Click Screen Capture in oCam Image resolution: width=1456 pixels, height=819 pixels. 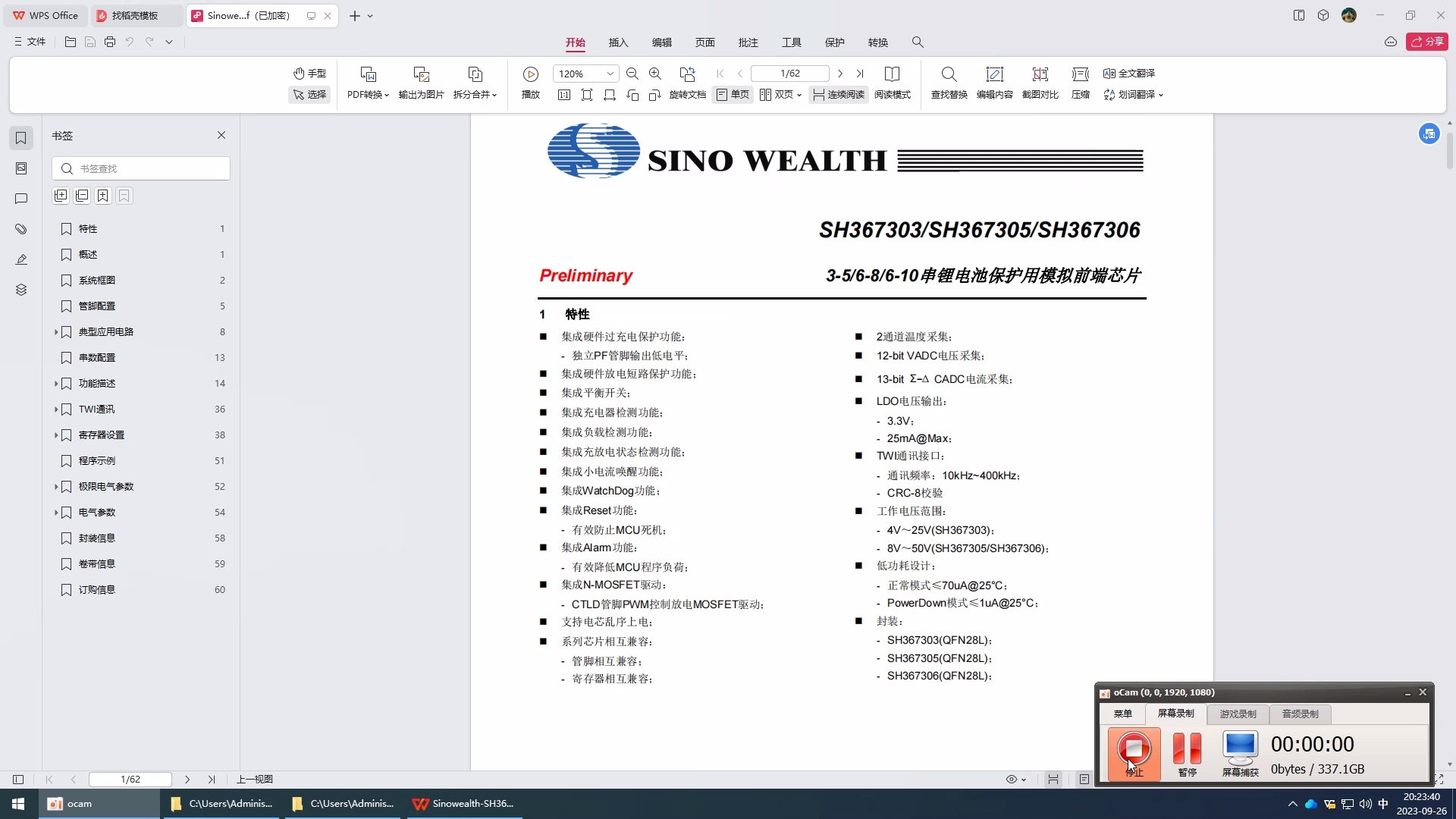[1240, 753]
